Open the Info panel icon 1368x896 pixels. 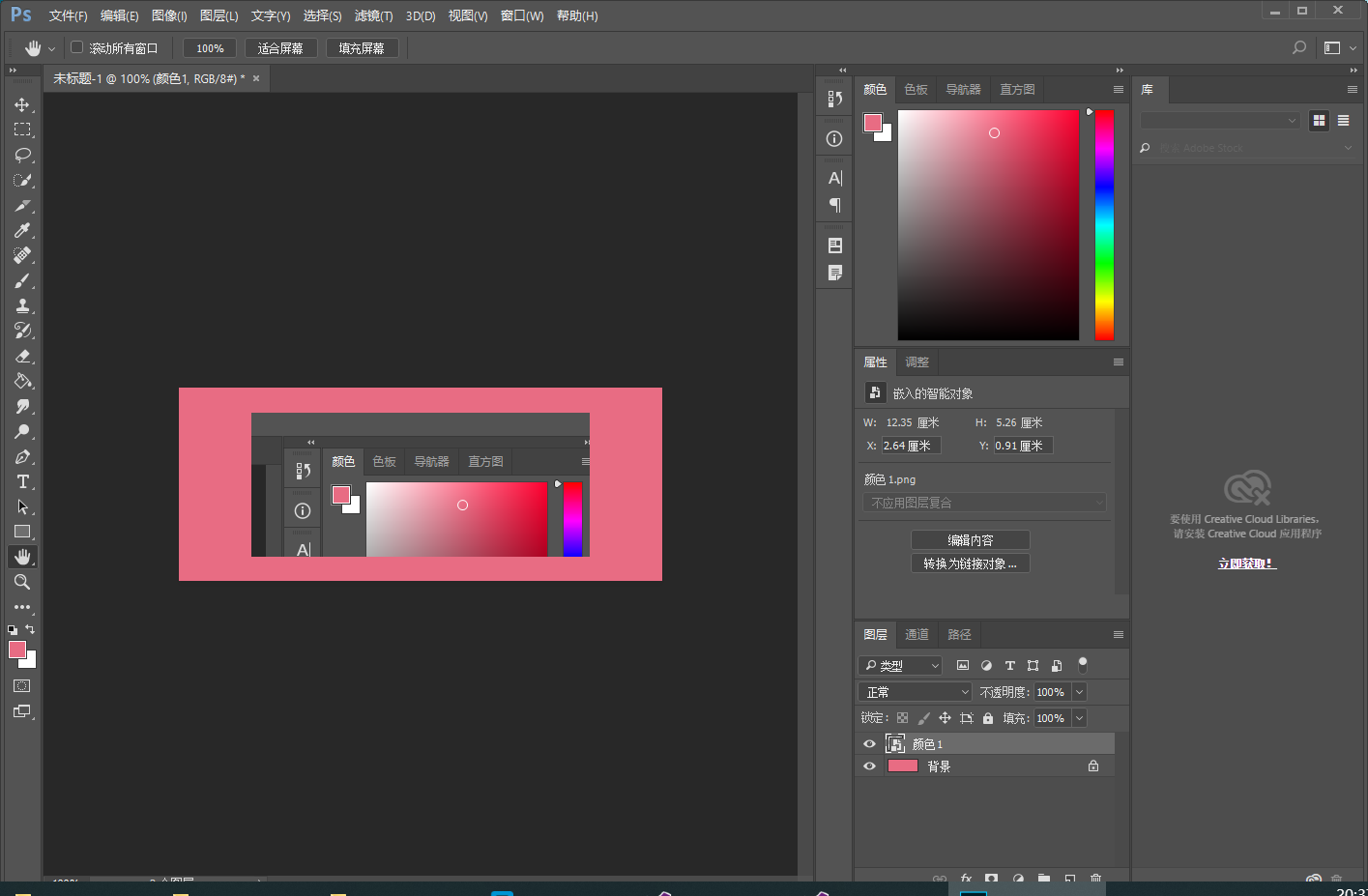click(834, 138)
